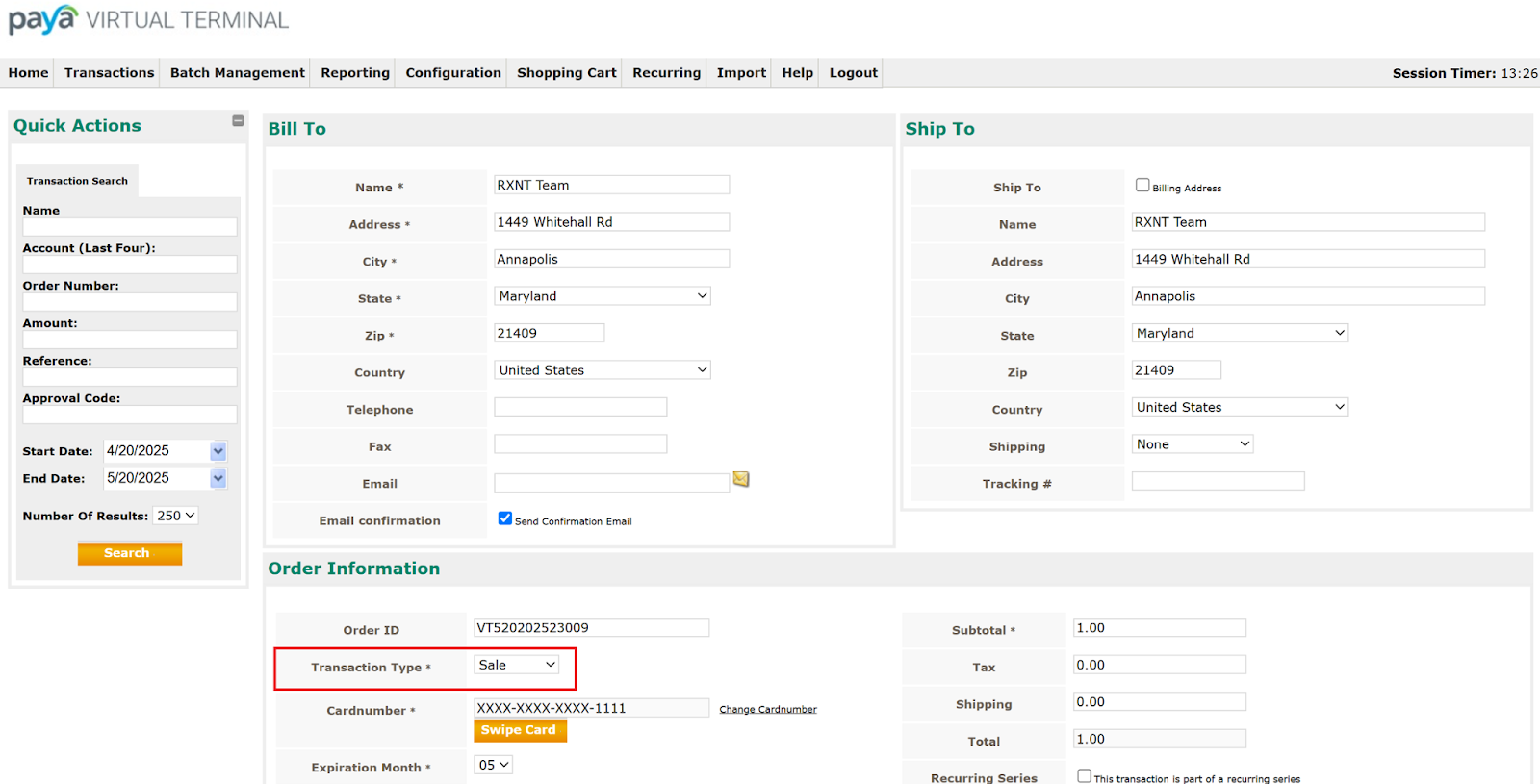The width and height of the screenshot is (1540, 784).
Task: Go to the Reporting menu
Action: point(355,73)
